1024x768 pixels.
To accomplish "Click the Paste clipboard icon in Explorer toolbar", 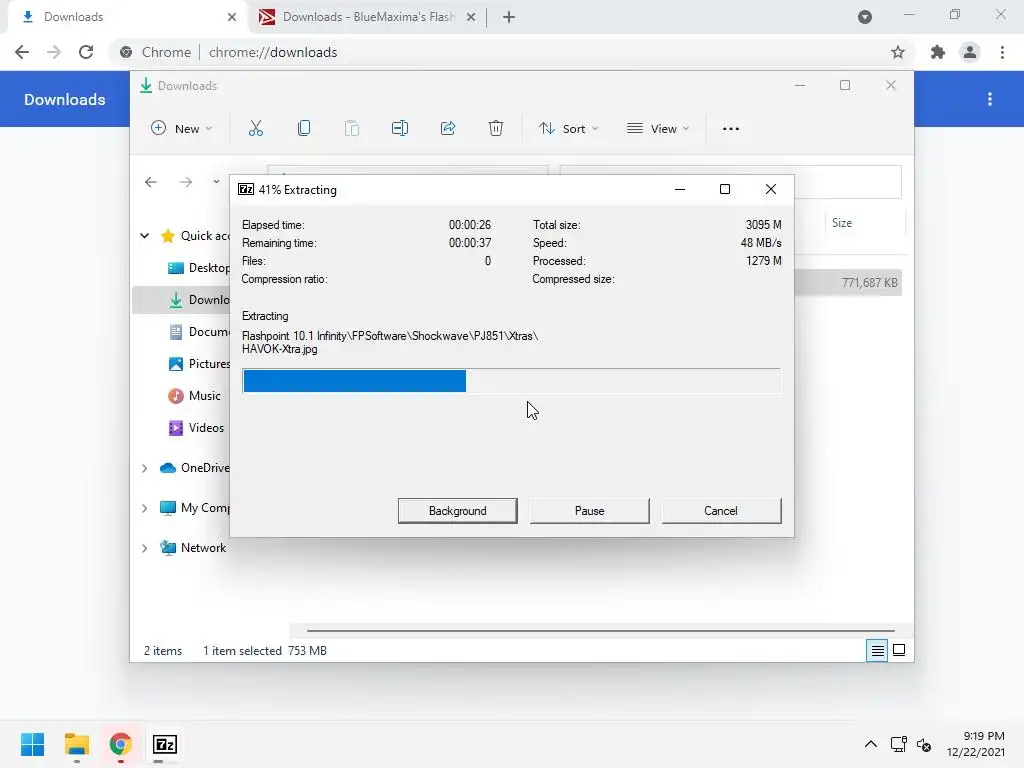I will [x=351, y=129].
